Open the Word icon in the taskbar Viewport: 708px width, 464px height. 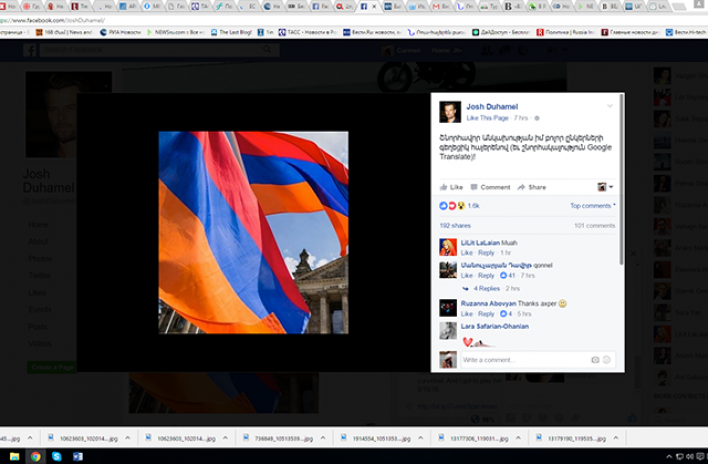coord(78,456)
